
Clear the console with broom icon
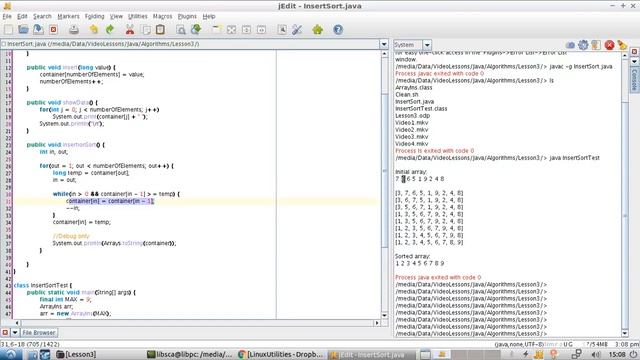(622, 45)
